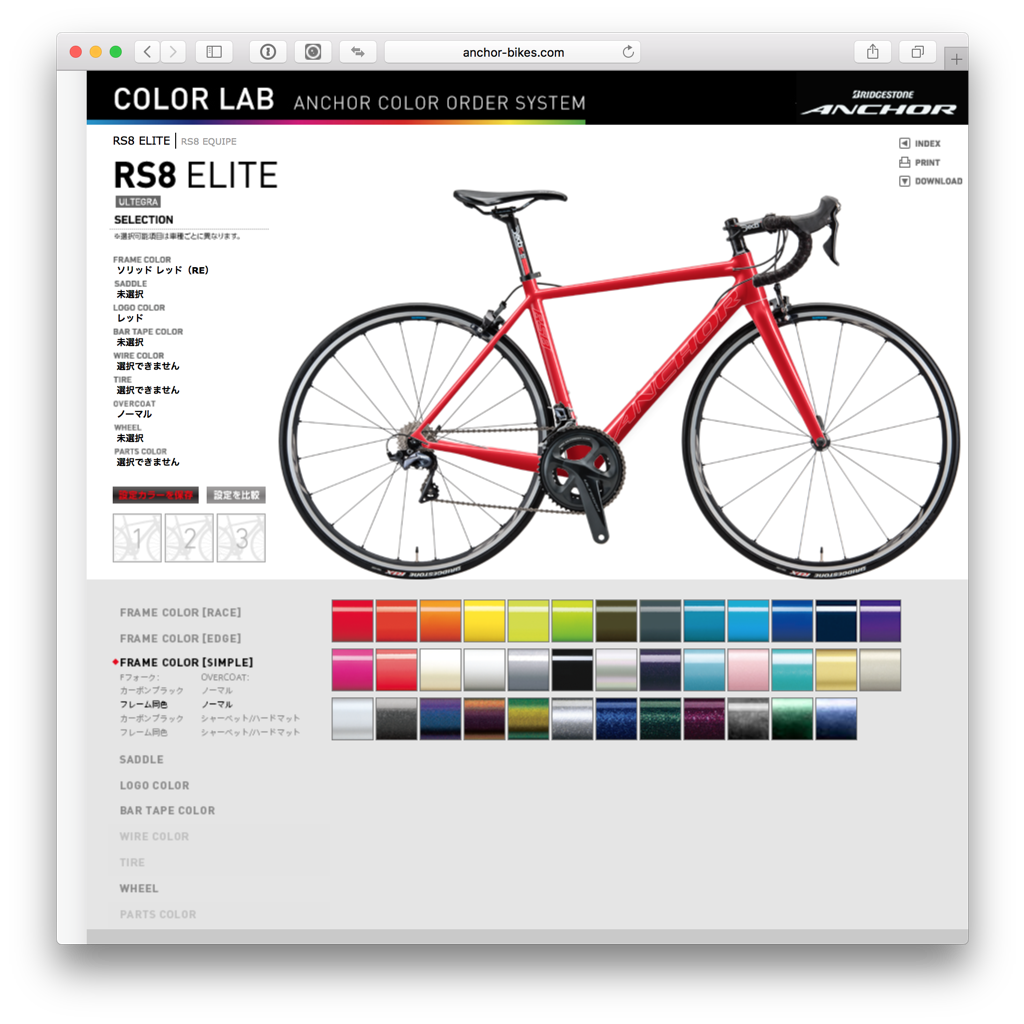Click the red save color settings button
The height and width of the screenshot is (1024, 1024).
click(155, 495)
